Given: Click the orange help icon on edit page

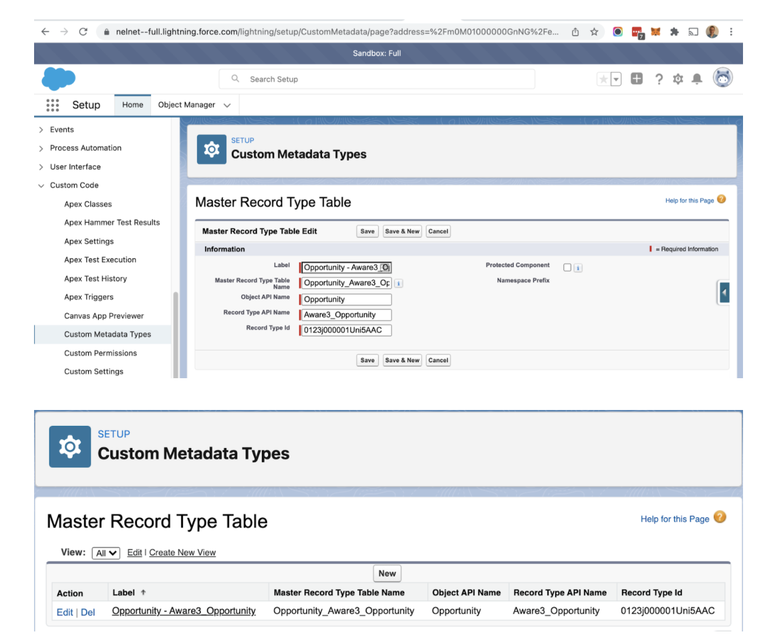Looking at the screenshot, I should (x=721, y=199).
